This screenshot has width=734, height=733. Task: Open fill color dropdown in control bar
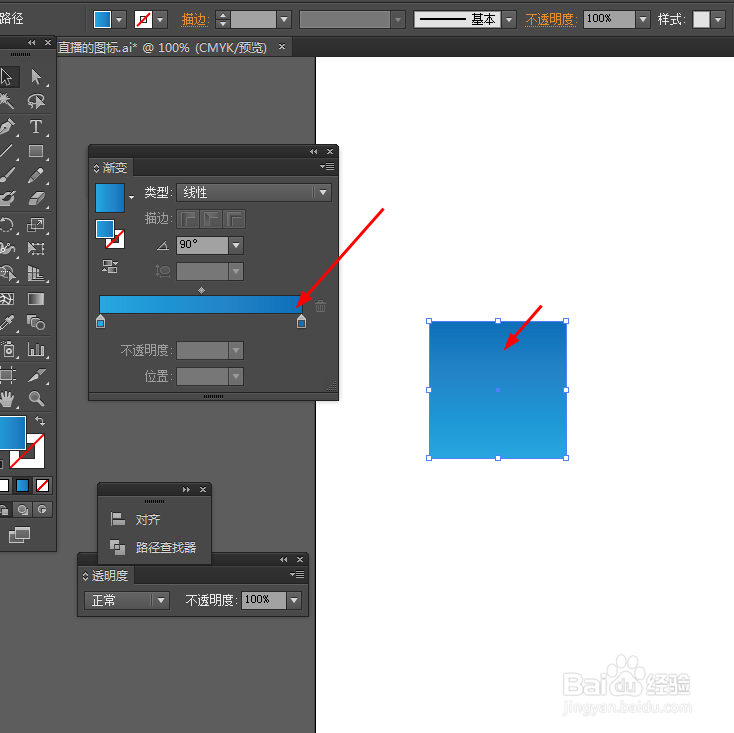click(119, 20)
